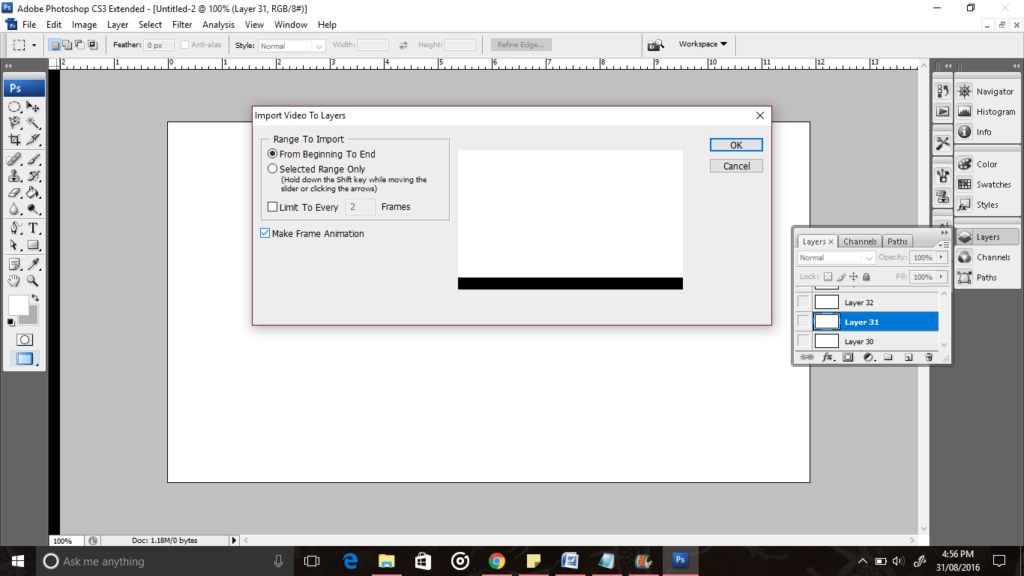Click Cancel in Import Video dialog

[x=736, y=166]
